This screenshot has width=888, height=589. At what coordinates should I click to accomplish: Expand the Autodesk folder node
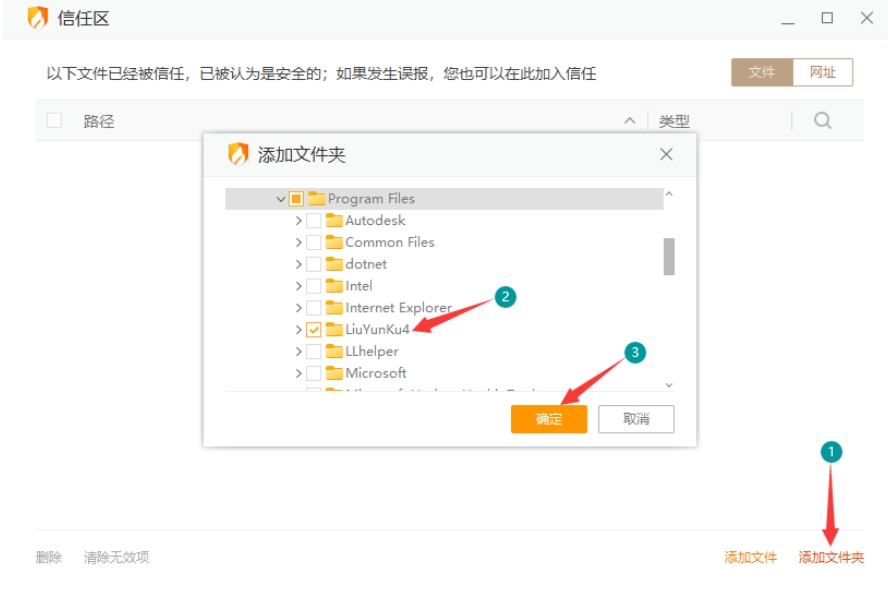(x=298, y=220)
